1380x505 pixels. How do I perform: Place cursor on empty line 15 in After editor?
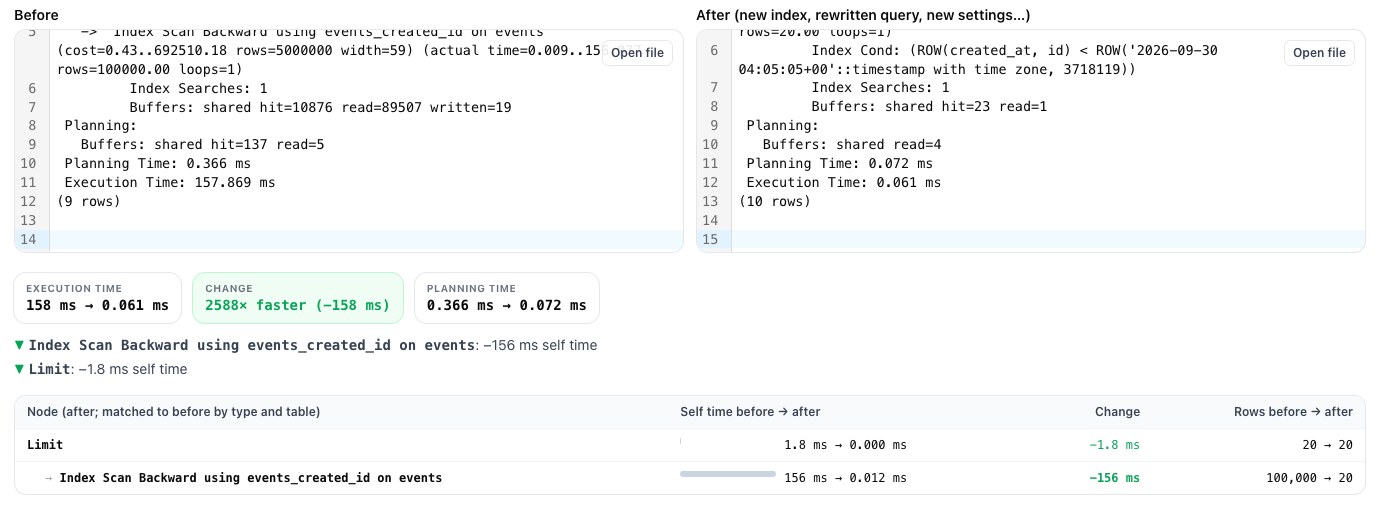[x=1048, y=239]
